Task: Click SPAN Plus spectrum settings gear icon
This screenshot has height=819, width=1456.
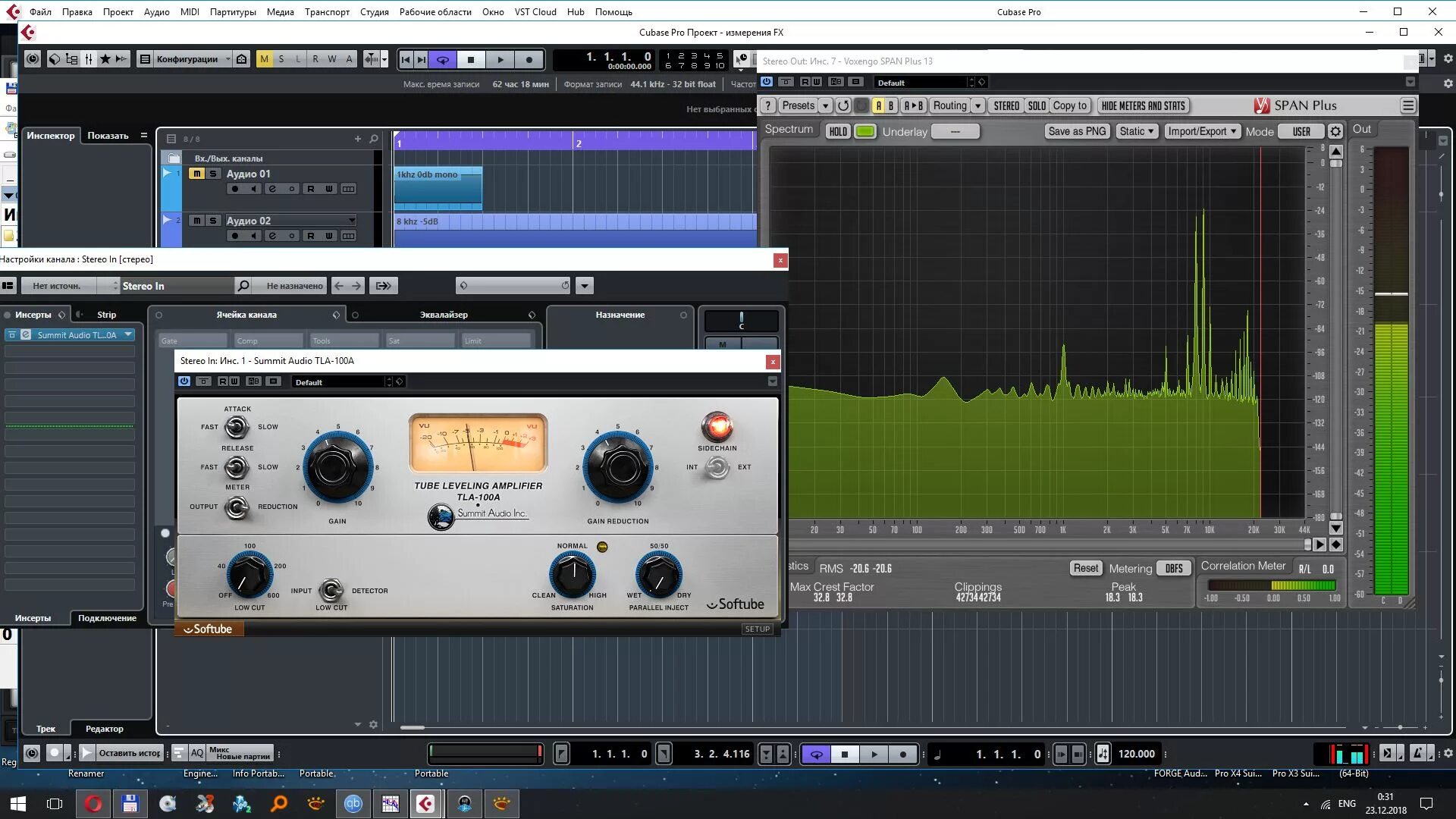Action: (1335, 131)
